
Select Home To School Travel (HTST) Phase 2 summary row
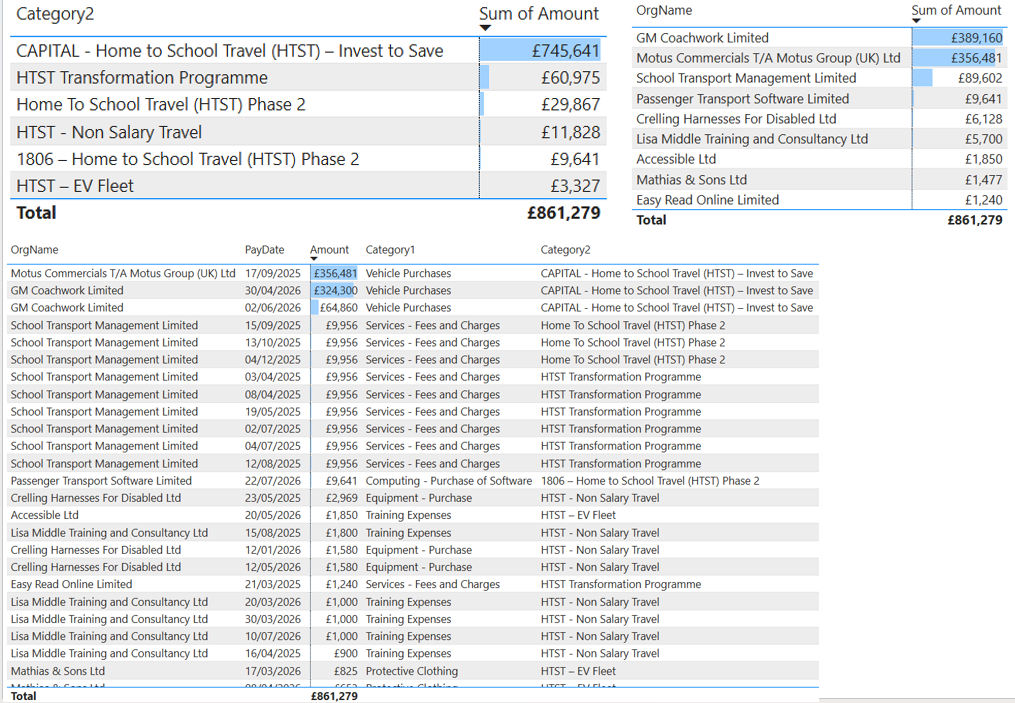(x=308, y=104)
